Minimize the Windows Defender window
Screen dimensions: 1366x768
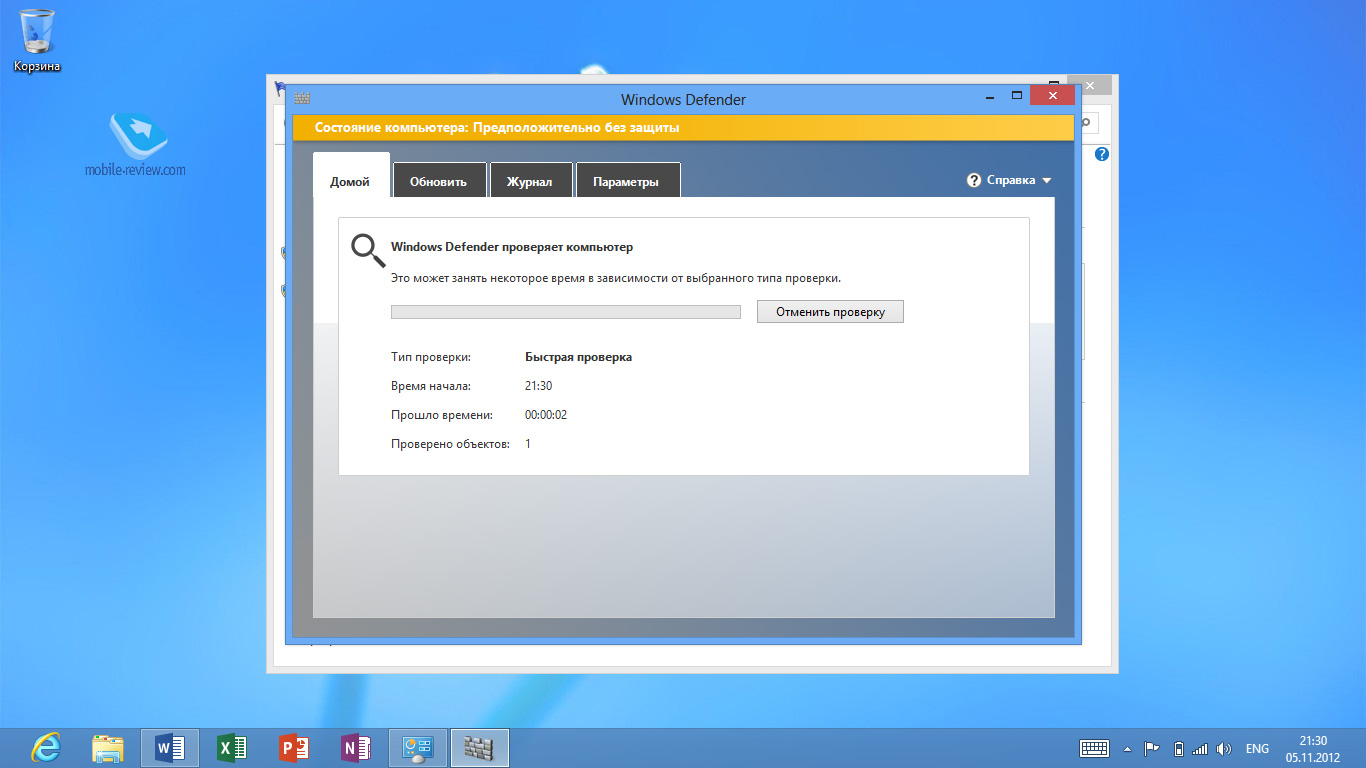pyautogui.click(x=989, y=96)
